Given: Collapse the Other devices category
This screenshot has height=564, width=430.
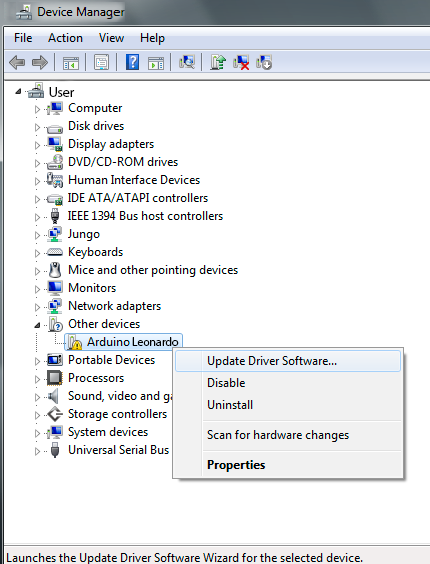Looking at the screenshot, I should pyautogui.click(x=37, y=325).
